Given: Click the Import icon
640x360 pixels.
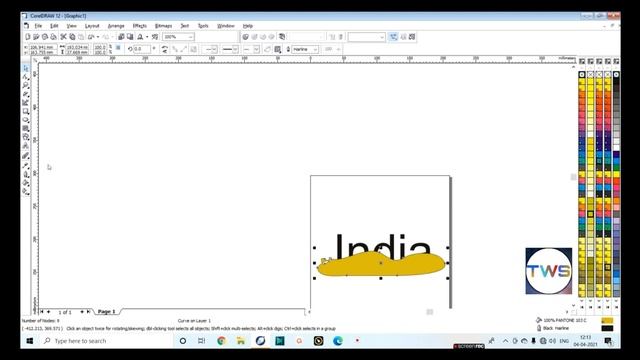Looking at the screenshot, I should (121, 37).
